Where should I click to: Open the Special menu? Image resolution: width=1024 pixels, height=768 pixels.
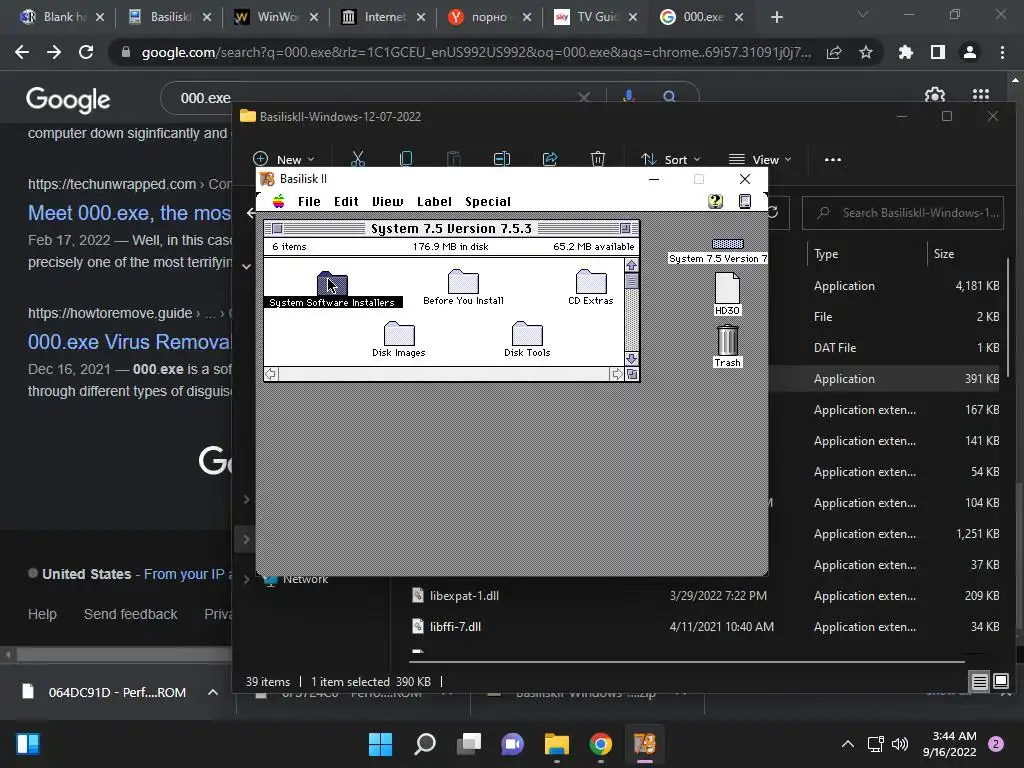(488, 201)
